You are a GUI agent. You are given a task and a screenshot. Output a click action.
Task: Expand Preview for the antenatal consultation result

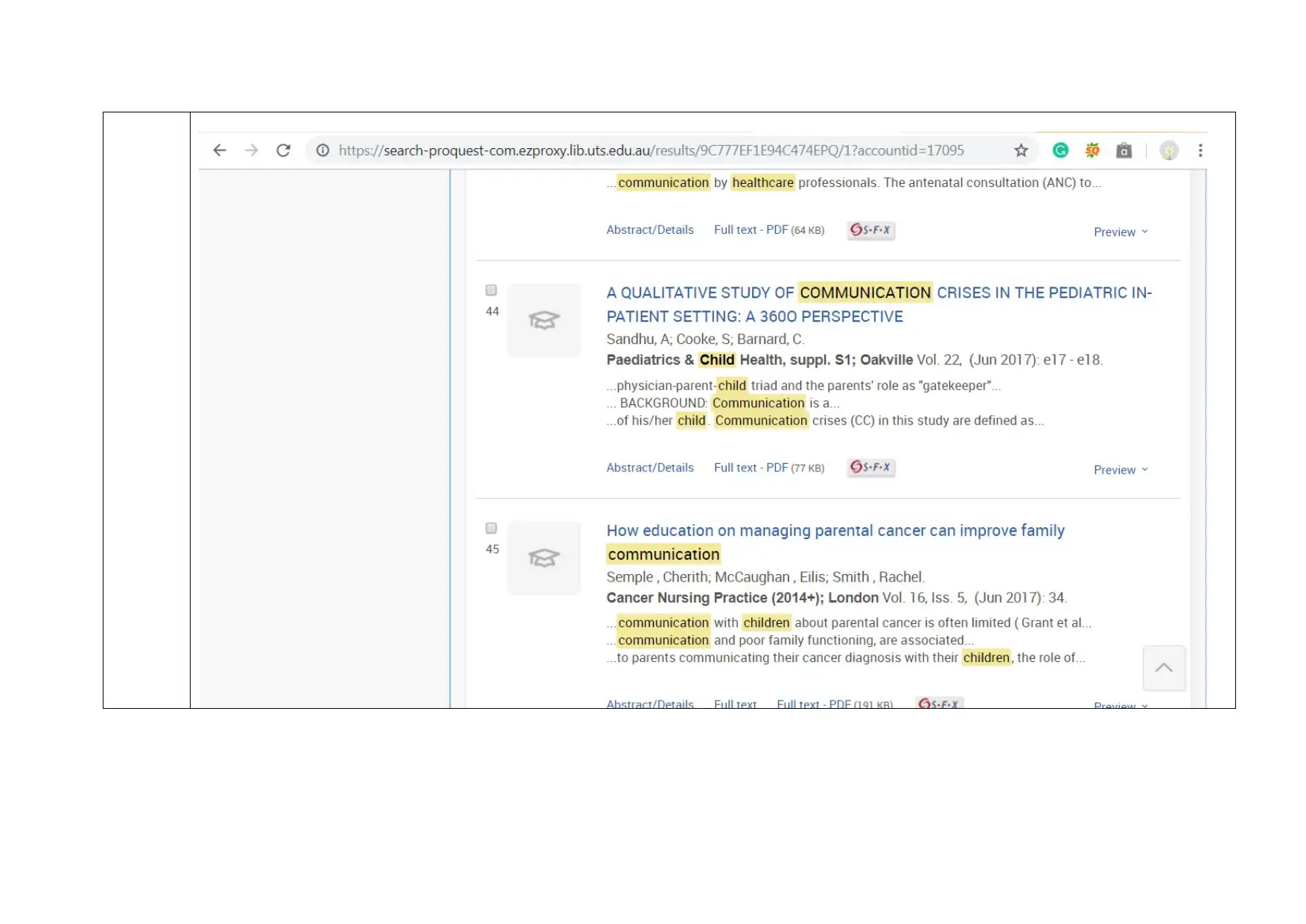click(1121, 232)
